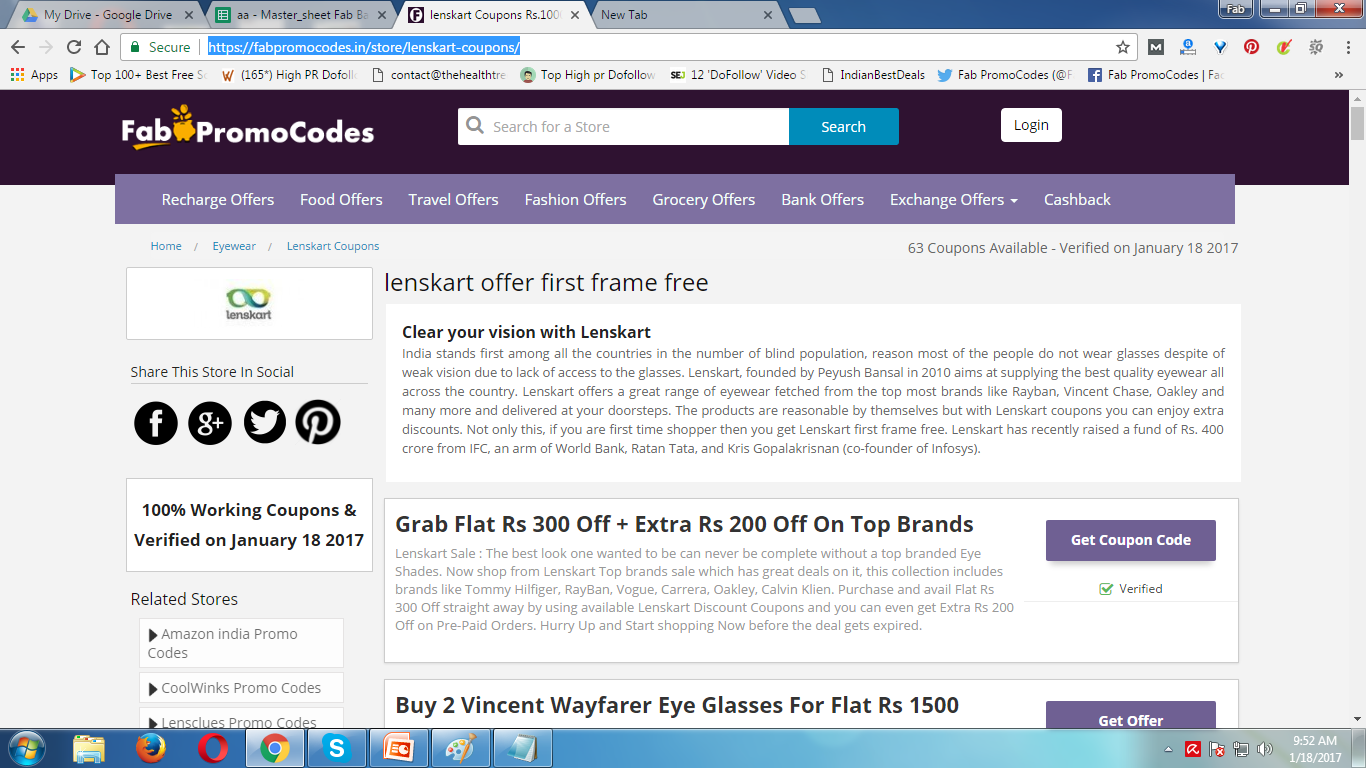The width and height of the screenshot is (1366, 768).
Task: Open Cashback menu item
Action: point(1077,200)
